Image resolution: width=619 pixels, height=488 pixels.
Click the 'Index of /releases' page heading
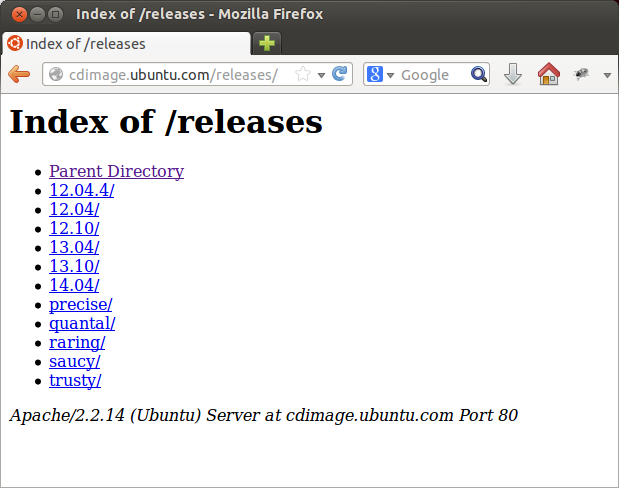tap(166, 122)
